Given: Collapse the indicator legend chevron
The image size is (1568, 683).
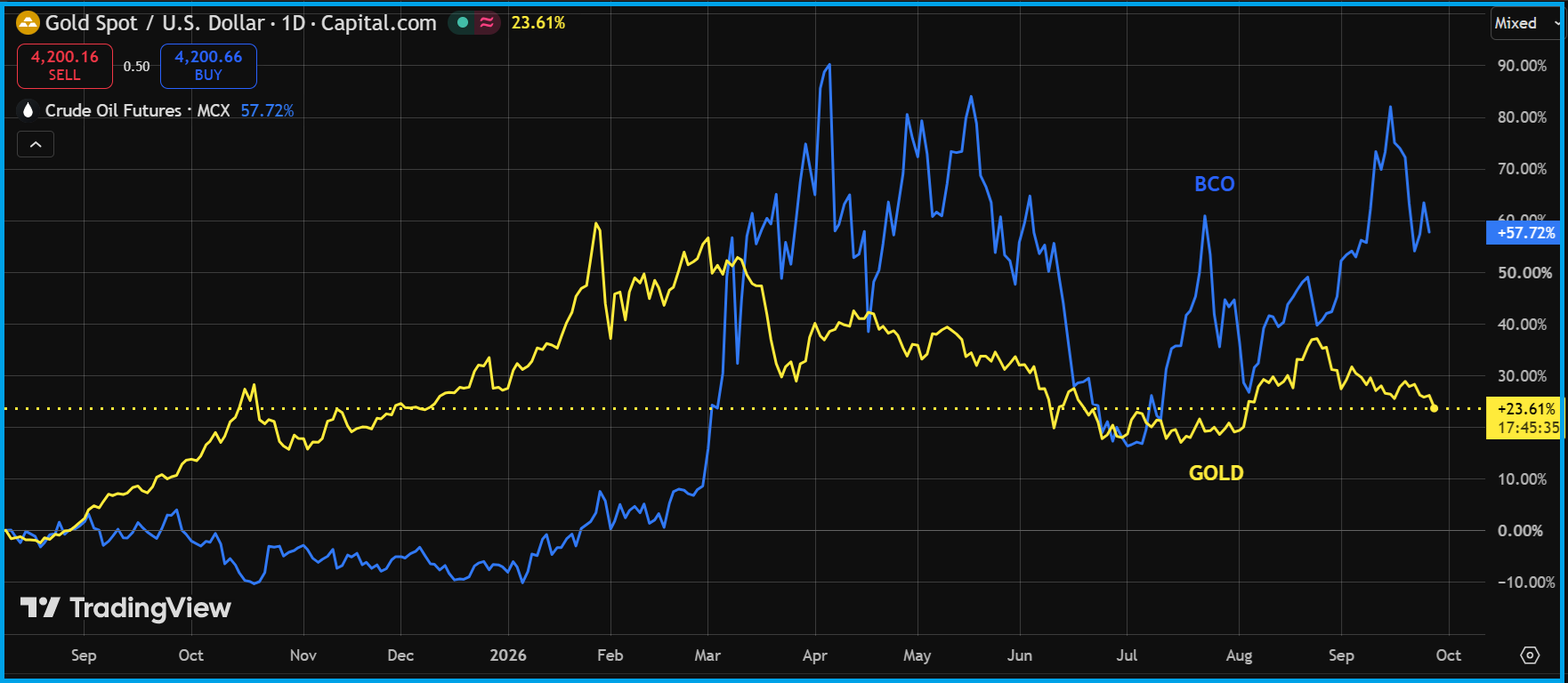Looking at the screenshot, I should pyautogui.click(x=36, y=144).
